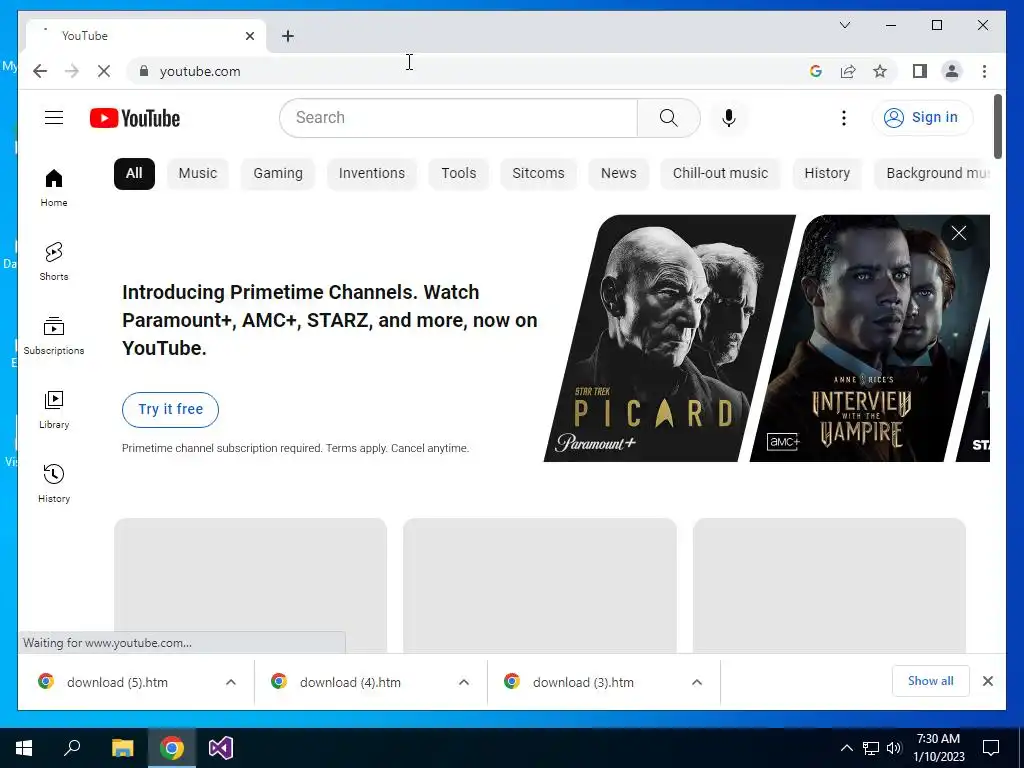Viewport: 1024px width, 768px height.
Task: Open History in the sidebar
Action: point(54,483)
